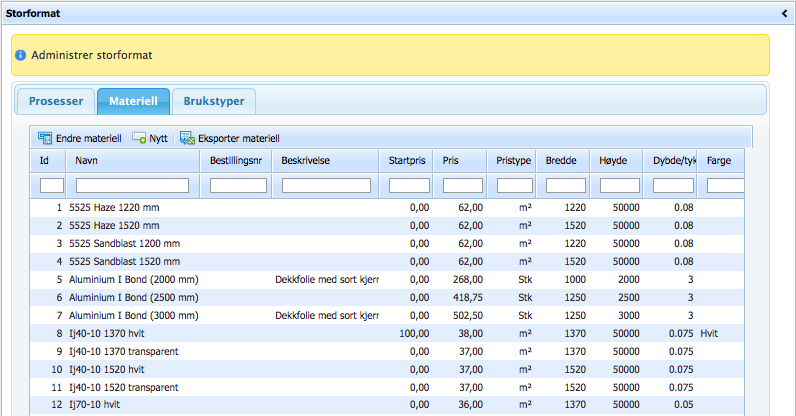This screenshot has width=796, height=416.
Task: Open the Brukstyper tab
Action: pyautogui.click(x=214, y=101)
